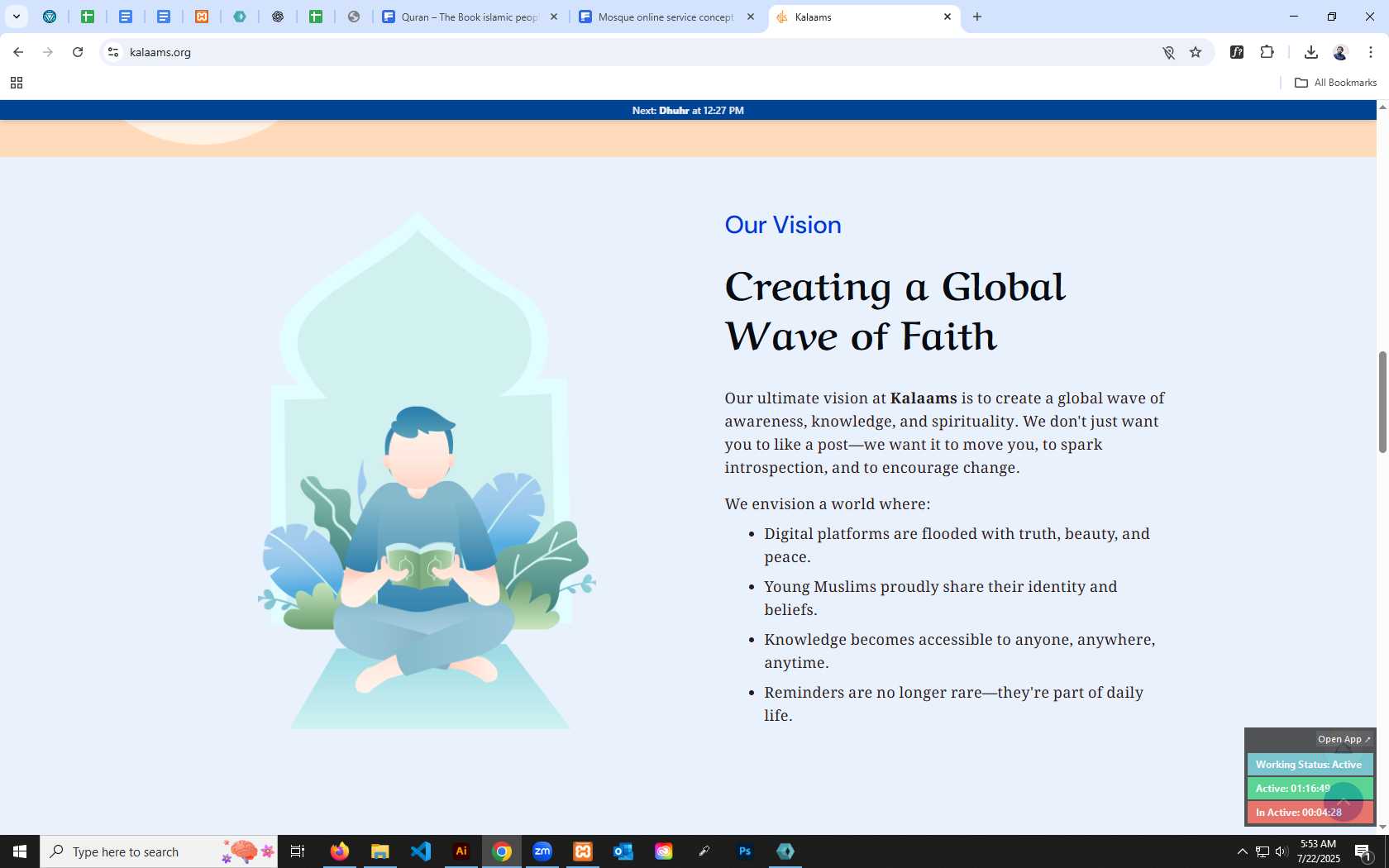Click the Type here to search box
The image size is (1389, 868).
pyautogui.click(x=159, y=851)
